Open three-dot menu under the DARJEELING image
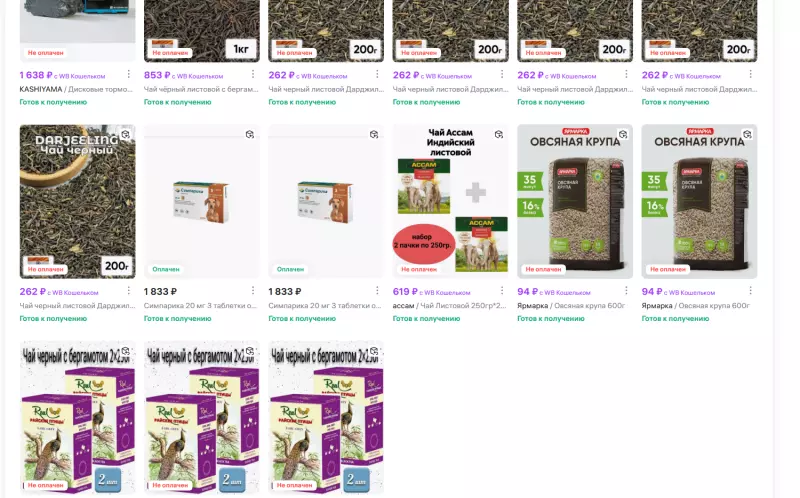The image size is (800, 498). (129, 291)
